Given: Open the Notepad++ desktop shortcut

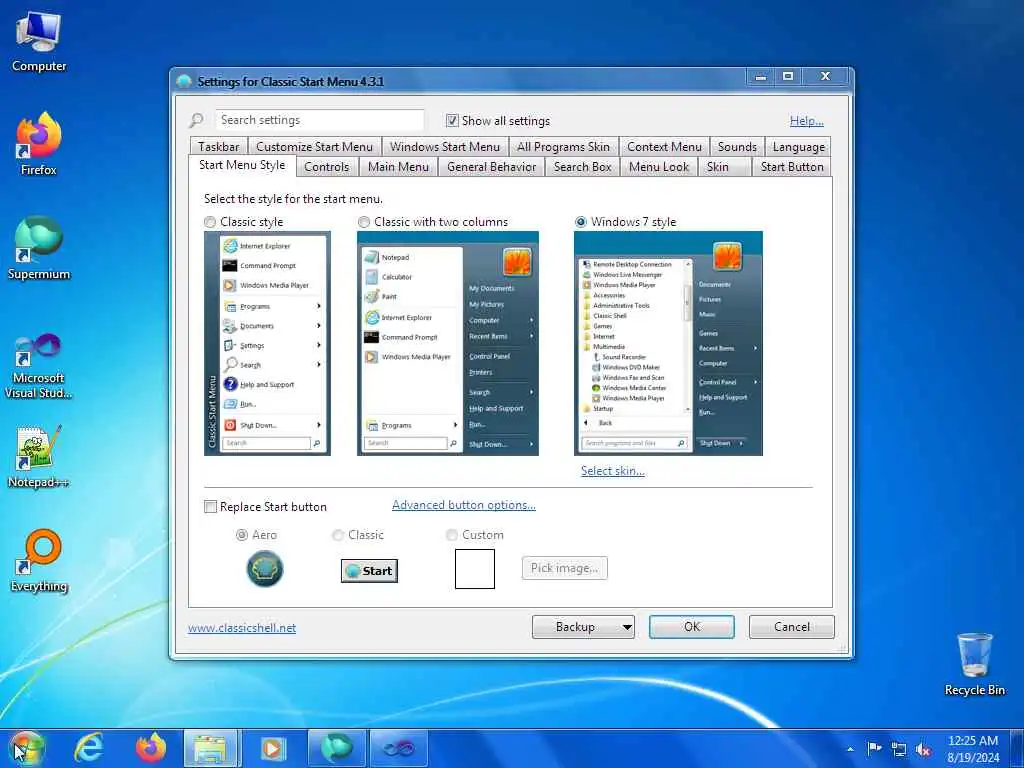Looking at the screenshot, I should [39, 457].
